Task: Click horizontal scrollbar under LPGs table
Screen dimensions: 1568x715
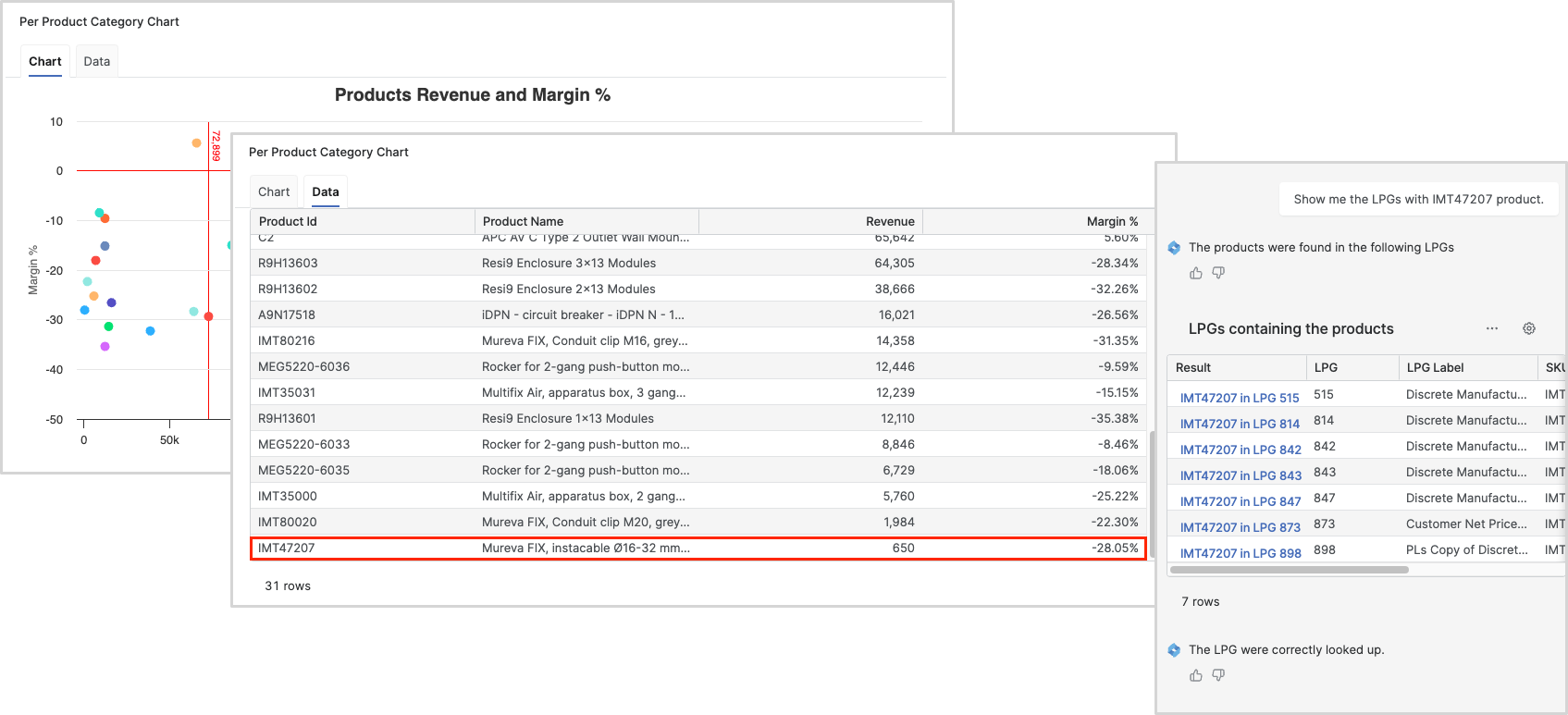Action: coord(1289,570)
